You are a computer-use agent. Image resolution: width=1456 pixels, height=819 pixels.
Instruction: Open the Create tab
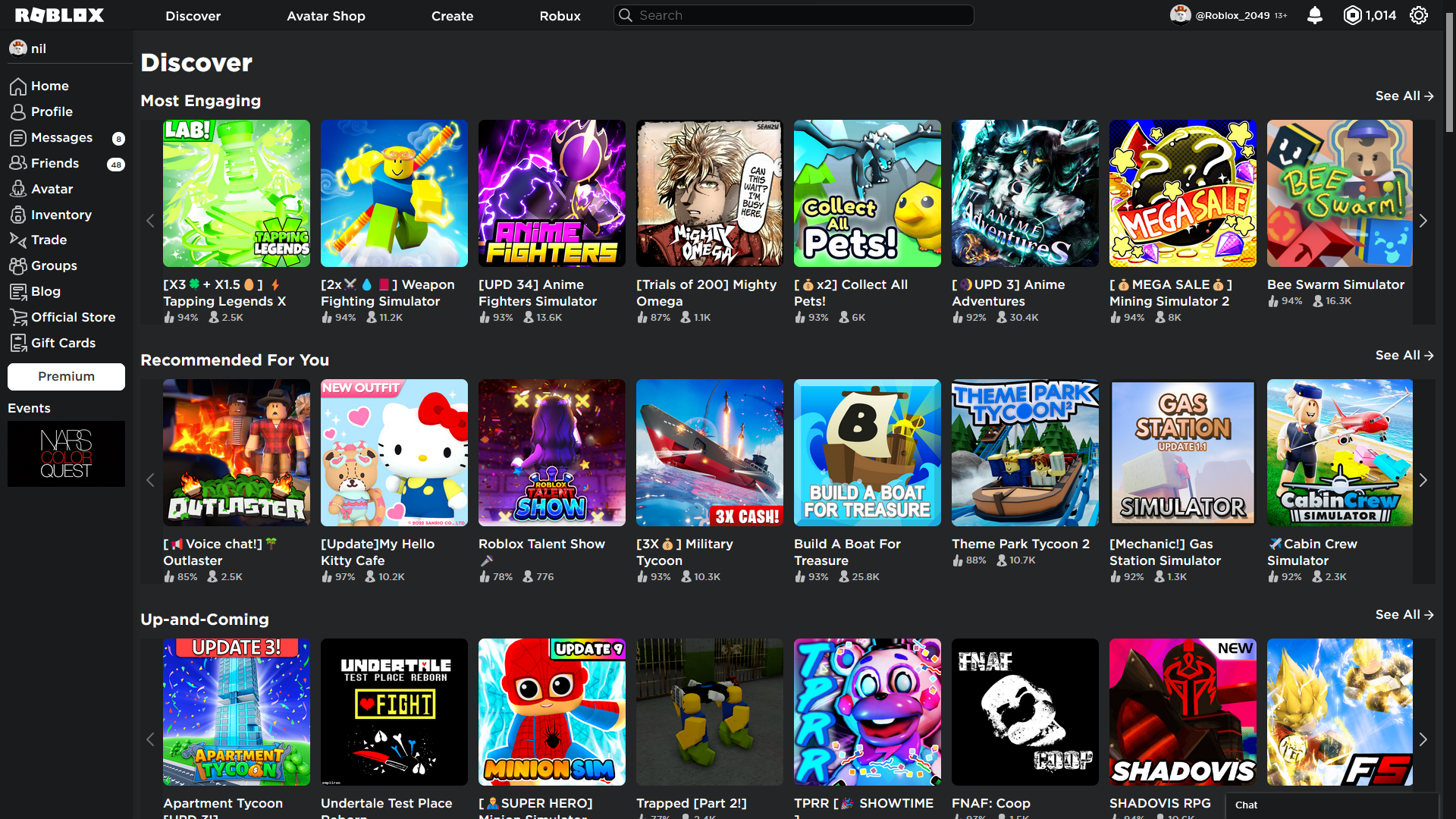[x=452, y=16]
